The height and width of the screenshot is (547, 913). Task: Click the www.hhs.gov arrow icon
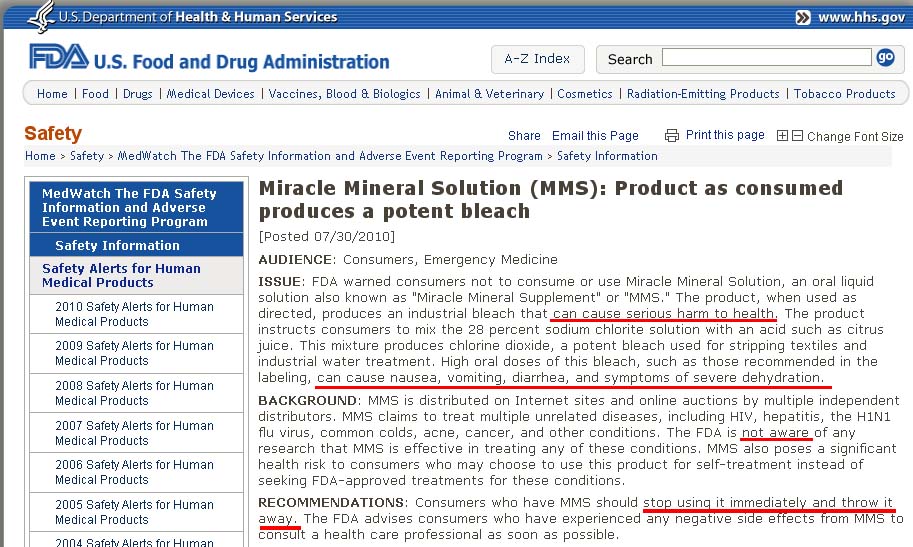(803, 17)
